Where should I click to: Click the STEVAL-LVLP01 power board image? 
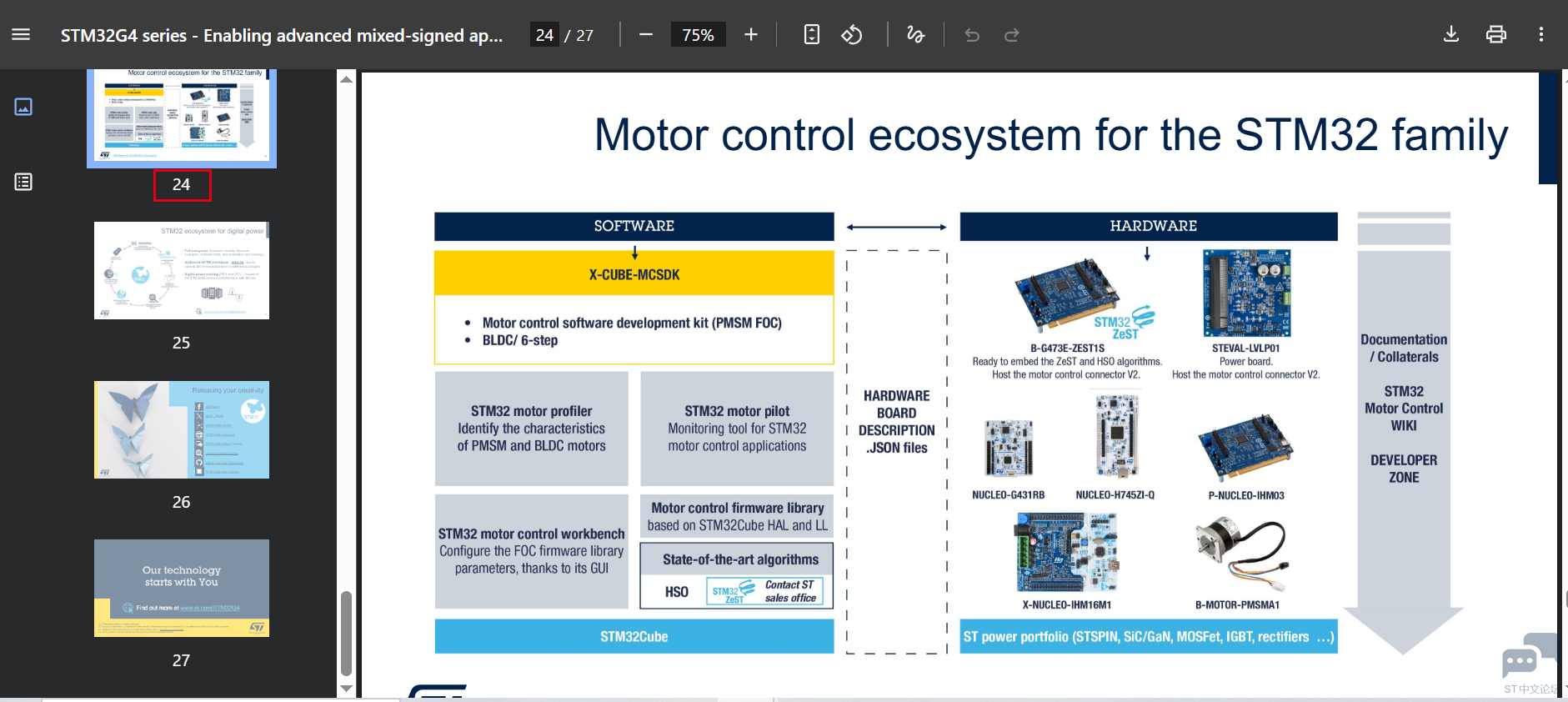point(1247,293)
